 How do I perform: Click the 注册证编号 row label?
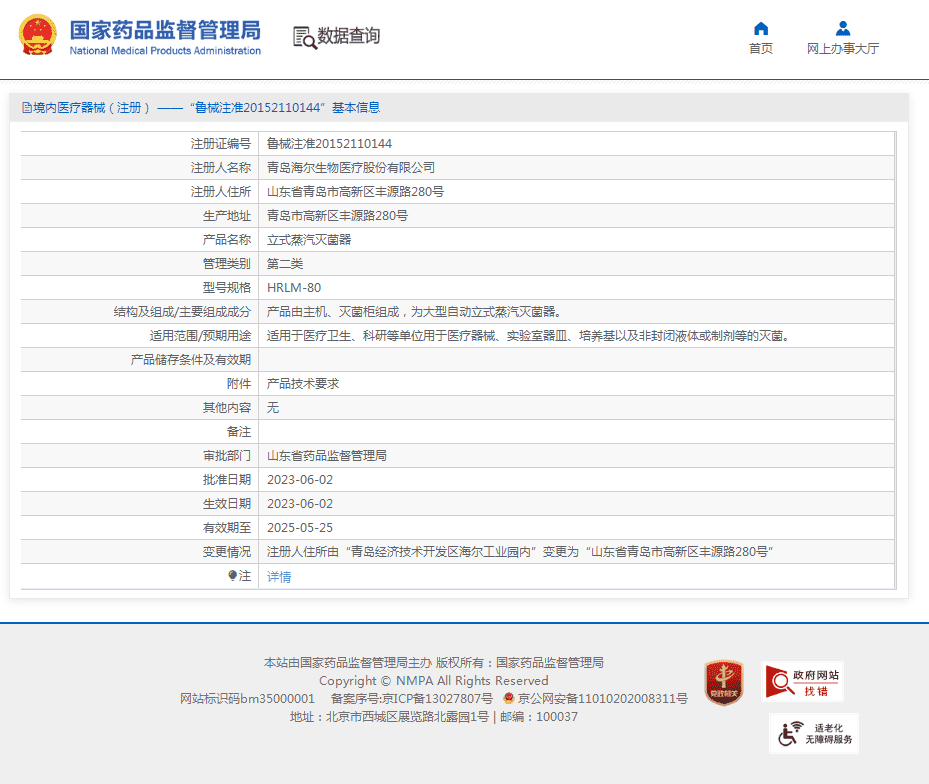coord(220,143)
